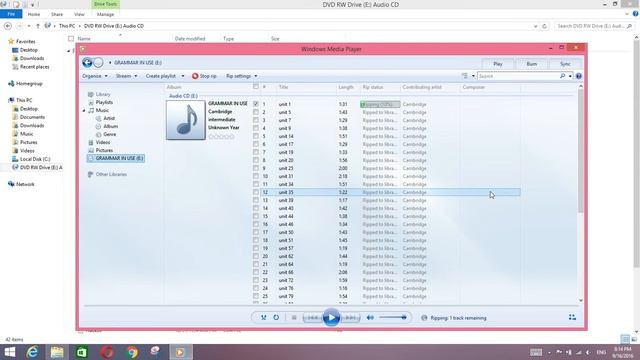The height and width of the screenshot is (360, 640).
Task: Refresh the Explorer address bar
Action: coord(544,26)
